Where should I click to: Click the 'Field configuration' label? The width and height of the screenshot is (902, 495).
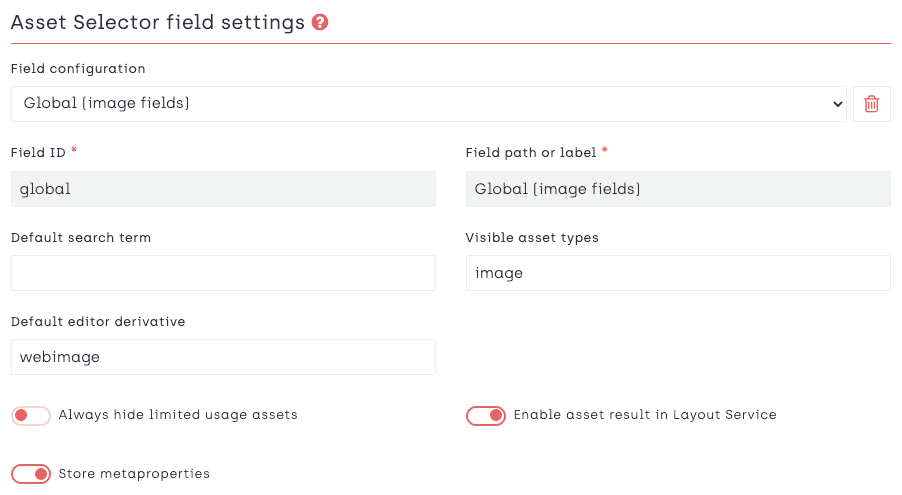(78, 69)
